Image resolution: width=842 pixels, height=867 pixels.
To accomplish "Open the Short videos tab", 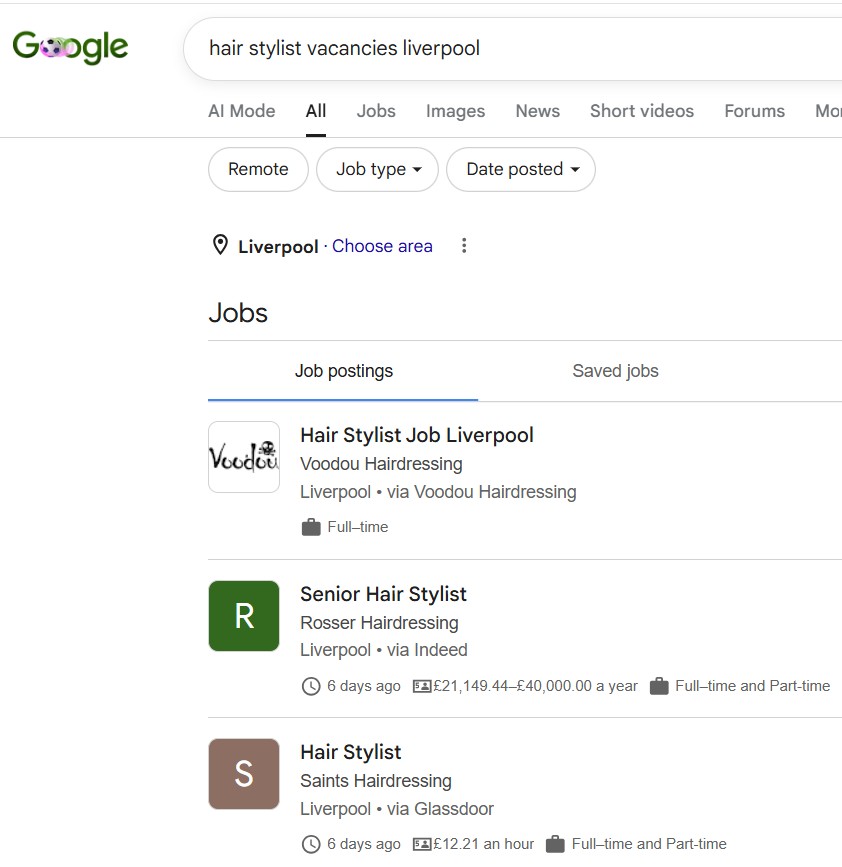I will [x=641, y=111].
